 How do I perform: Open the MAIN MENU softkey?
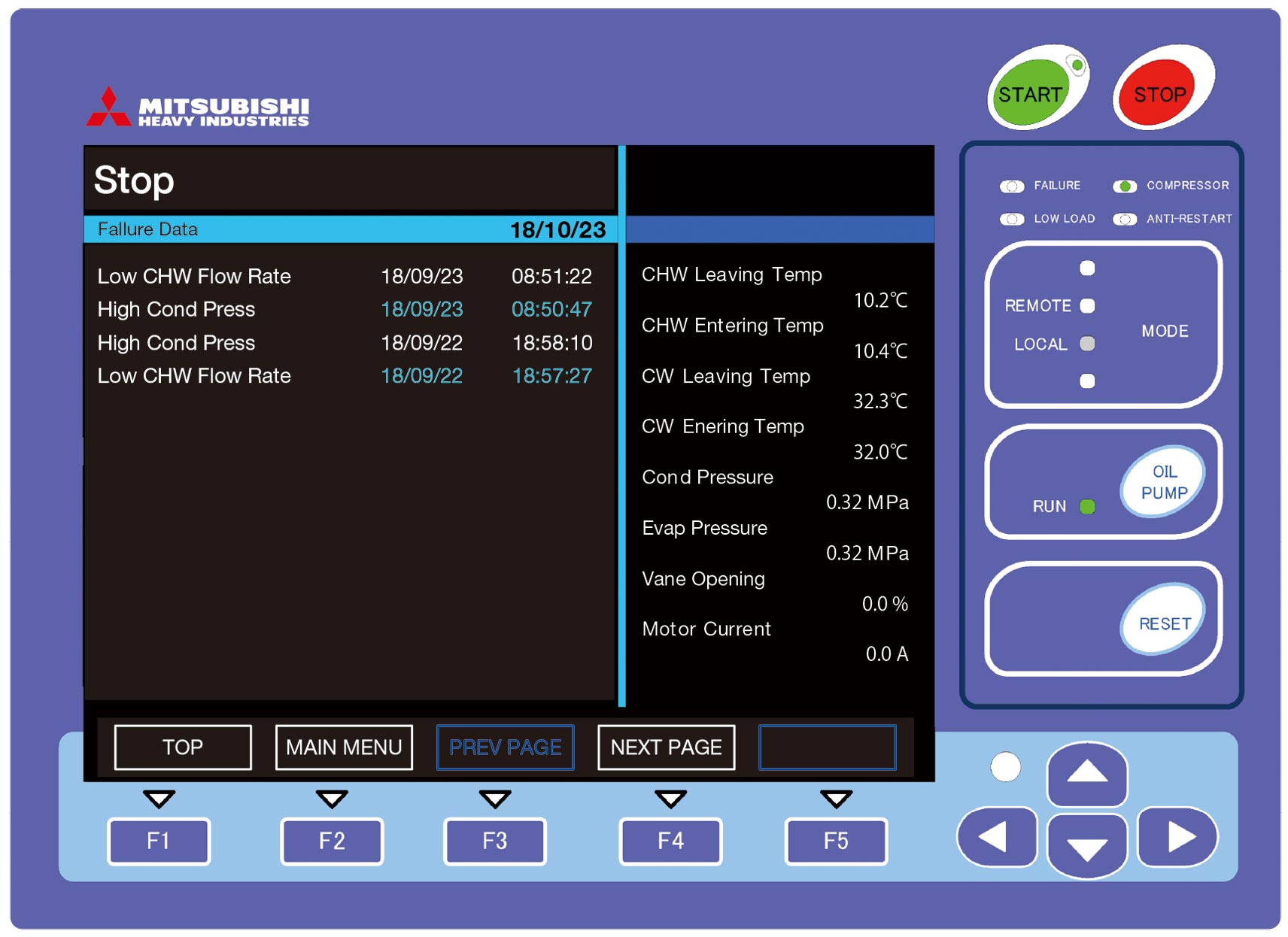pyautogui.click(x=344, y=747)
